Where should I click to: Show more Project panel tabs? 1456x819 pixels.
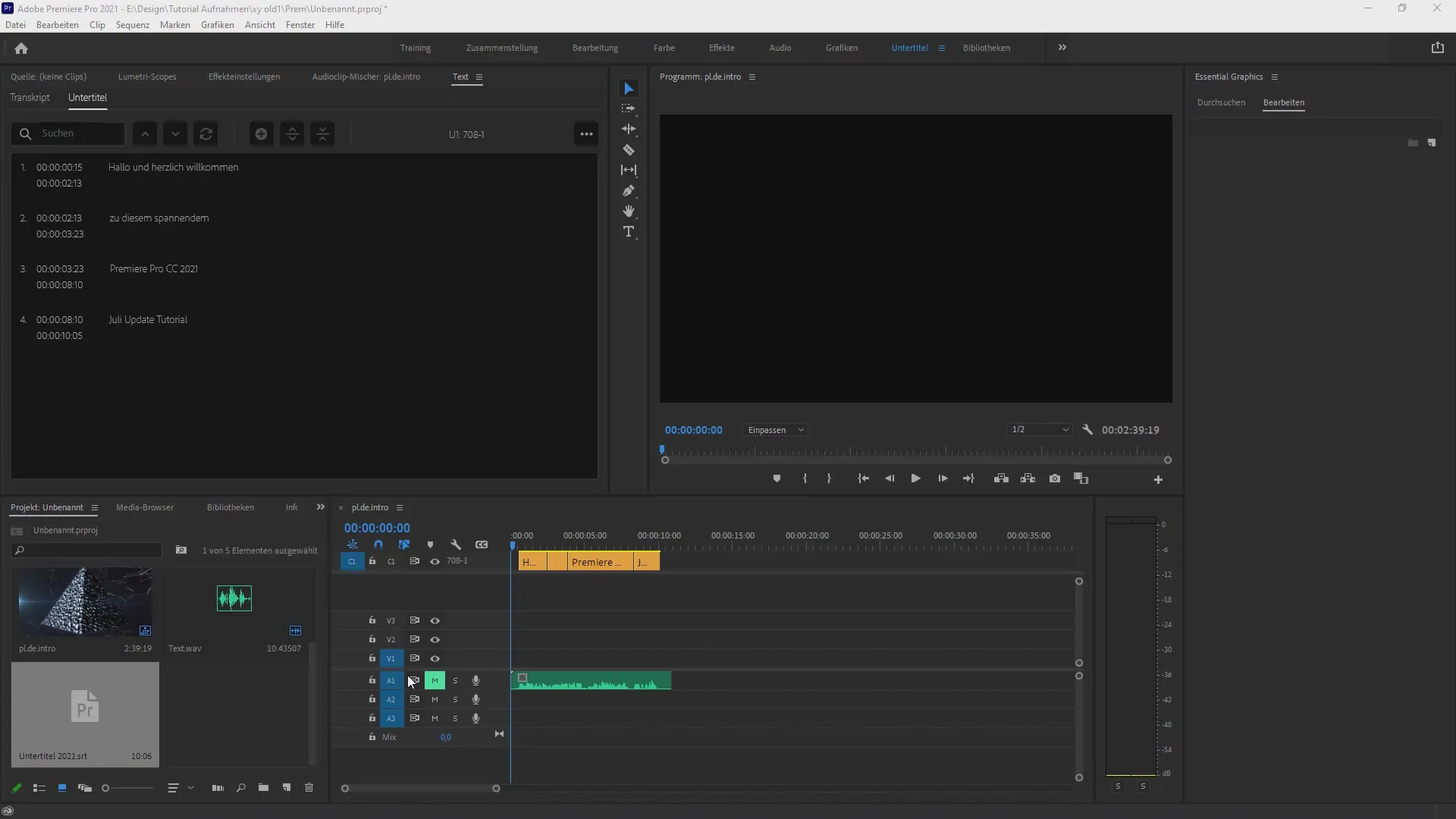pyautogui.click(x=320, y=507)
